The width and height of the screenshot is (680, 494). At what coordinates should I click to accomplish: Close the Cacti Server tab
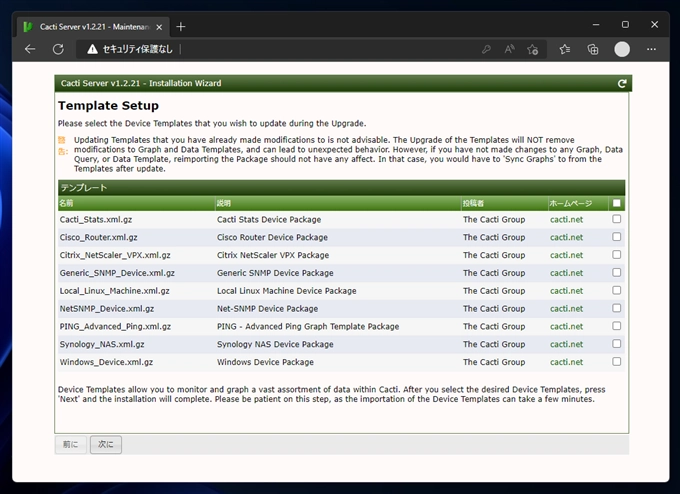(x=159, y=27)
